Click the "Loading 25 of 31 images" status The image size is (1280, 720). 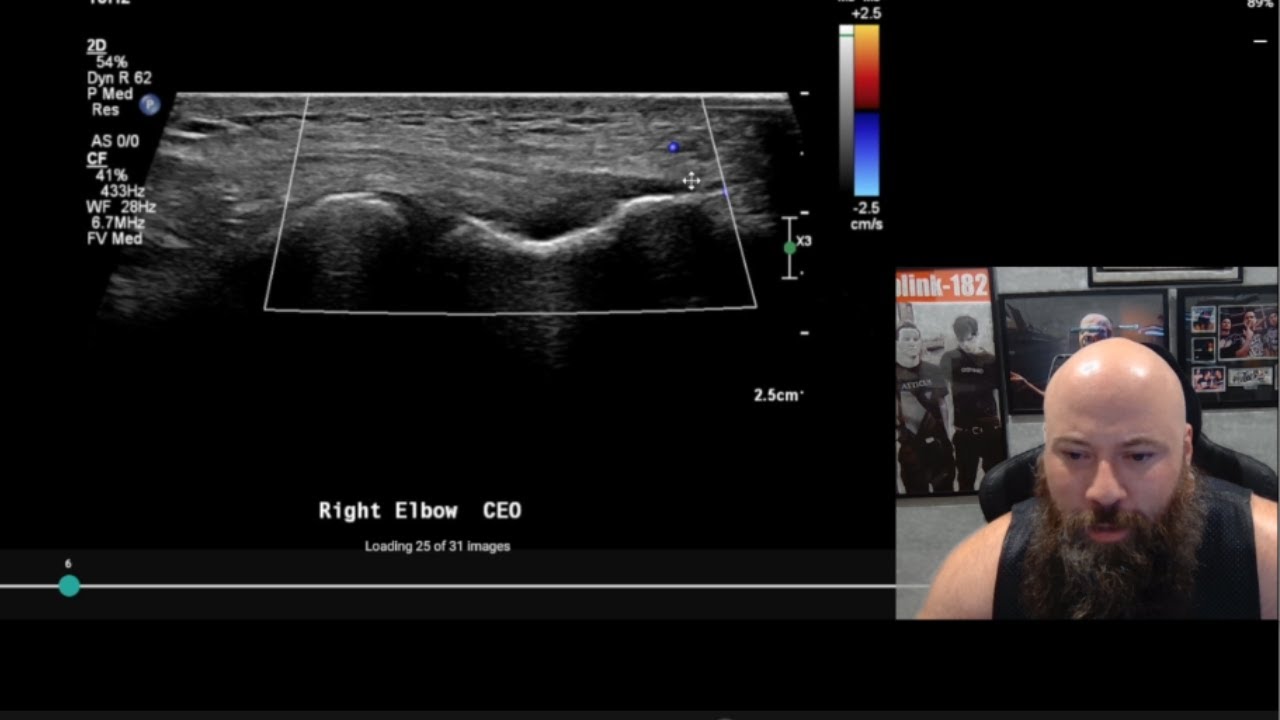point(437,546)
